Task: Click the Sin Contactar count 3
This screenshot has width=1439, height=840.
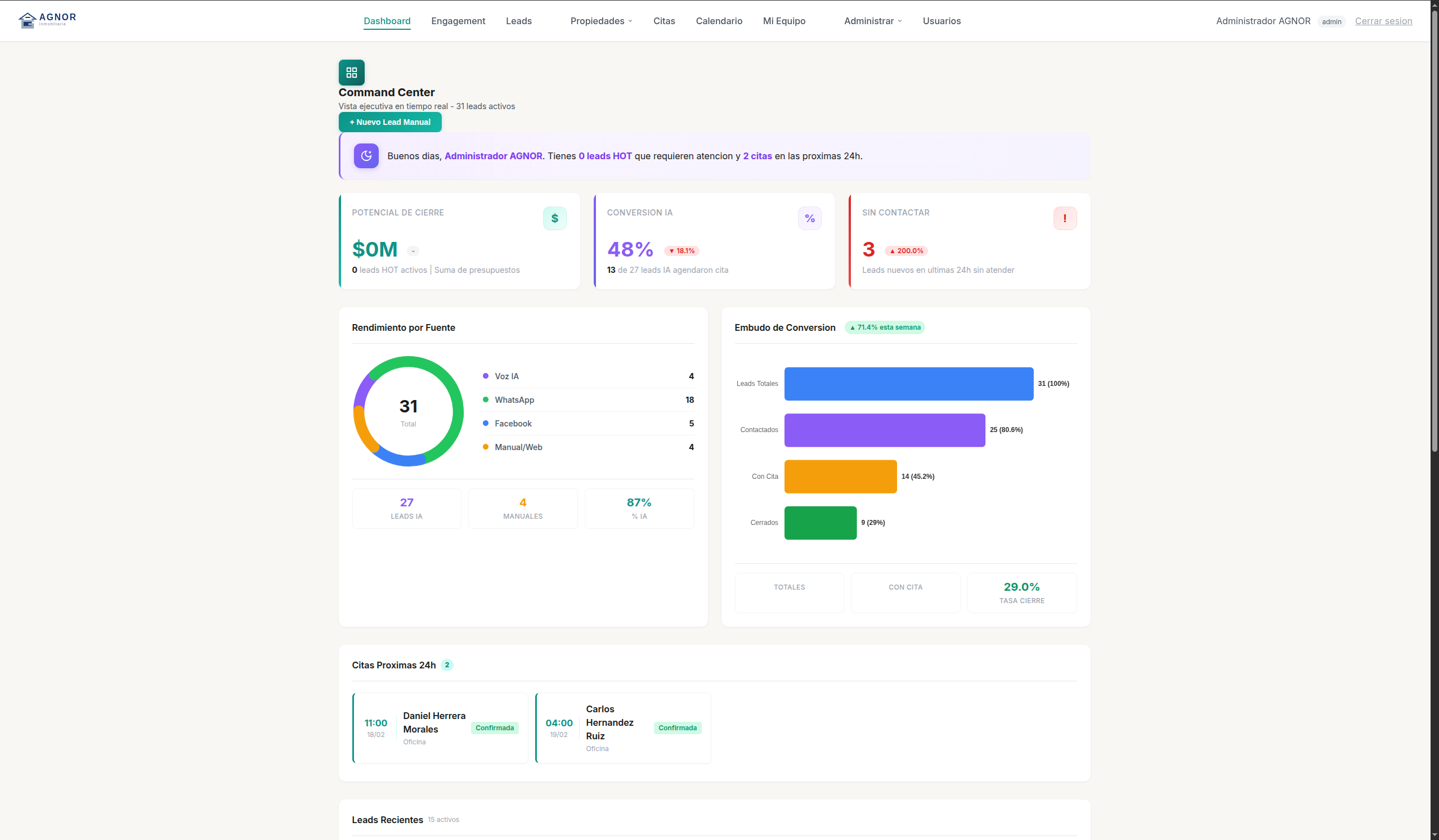Action: click(x=868, y=250)
